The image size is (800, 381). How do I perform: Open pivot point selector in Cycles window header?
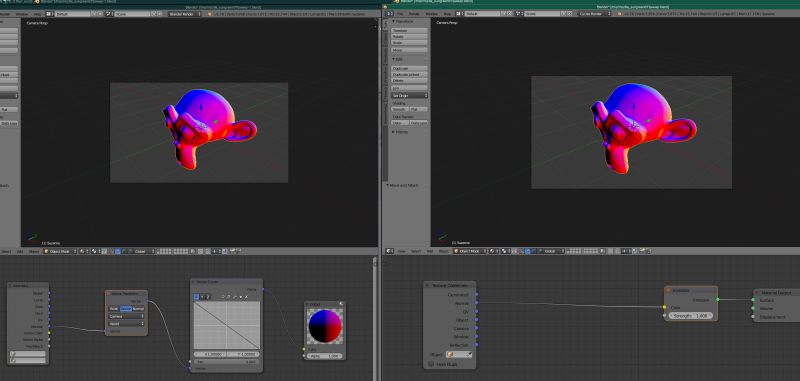click(x=506, y=251)
